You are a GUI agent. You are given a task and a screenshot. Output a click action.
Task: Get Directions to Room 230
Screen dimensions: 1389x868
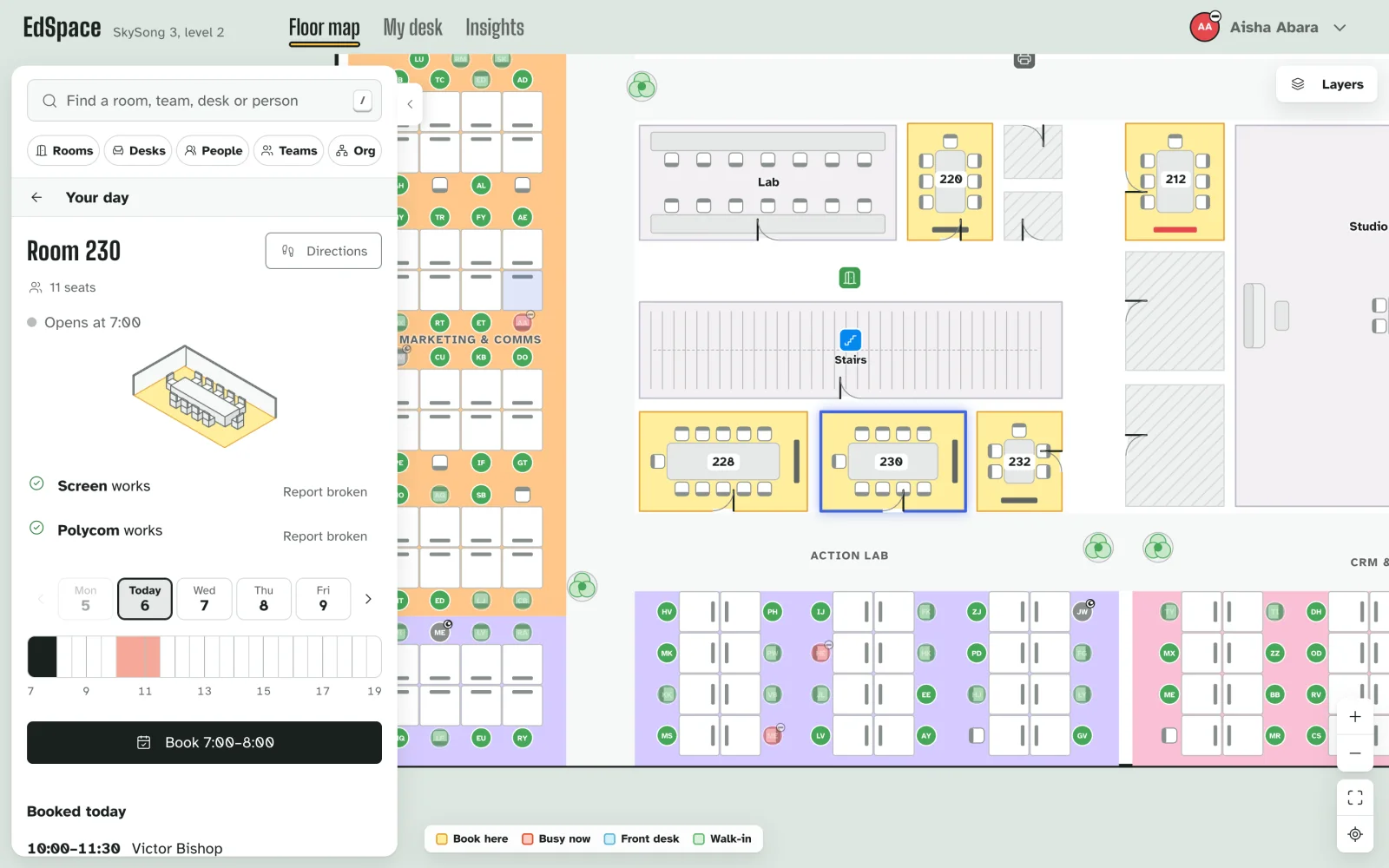(x=324, y=251)
